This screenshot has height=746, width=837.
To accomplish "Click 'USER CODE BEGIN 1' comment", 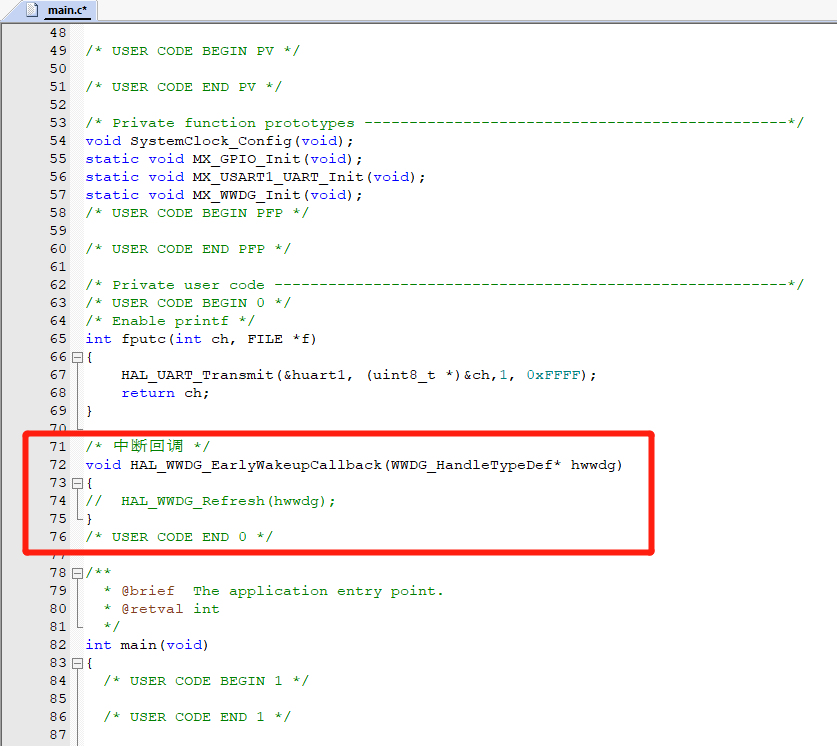I will 206,681.
